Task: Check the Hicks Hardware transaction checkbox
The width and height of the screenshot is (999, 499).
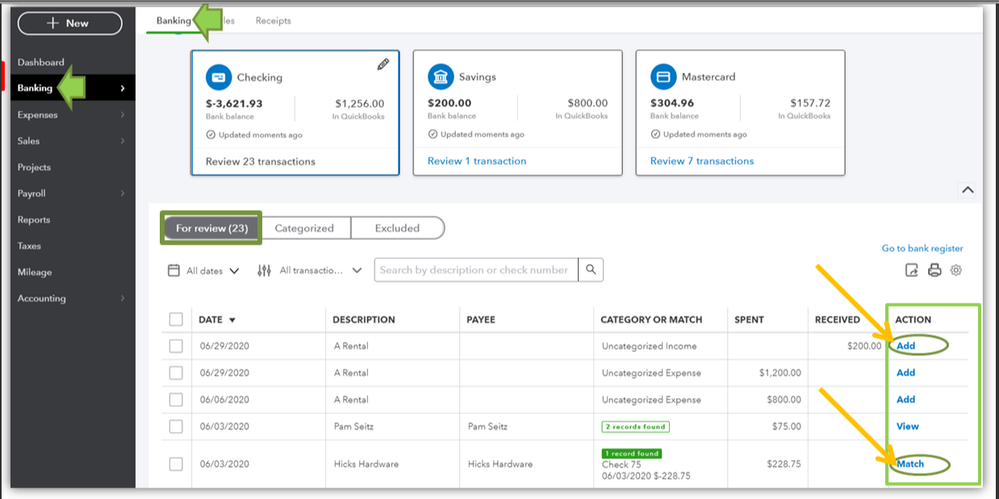Action: (176, 464)
